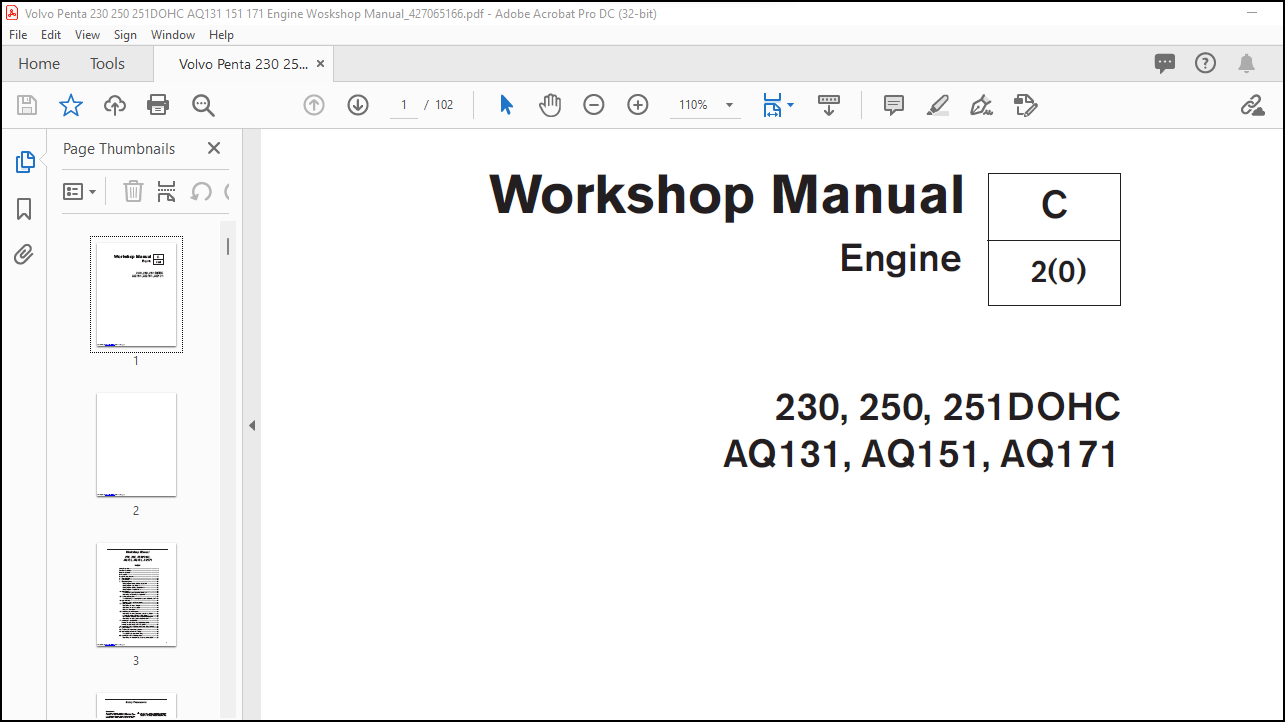Click the stamp tool icon

(x=1026, y=105)
